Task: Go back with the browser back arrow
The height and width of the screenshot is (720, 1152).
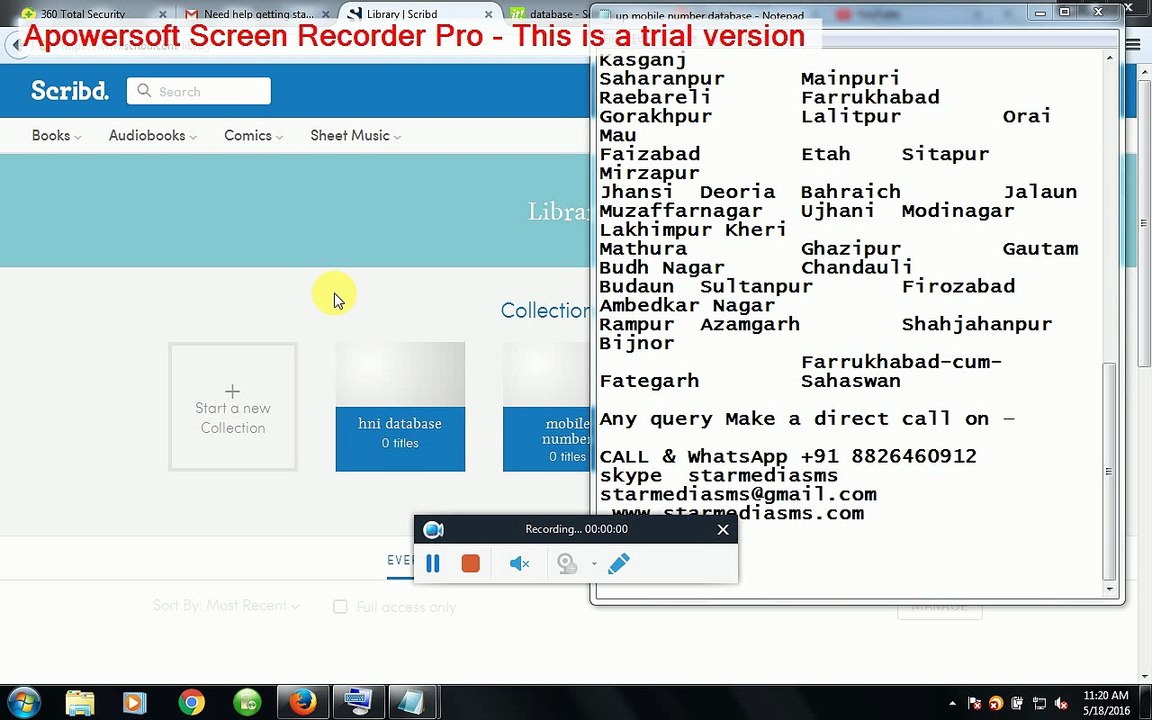Action: tap(16, 45)
